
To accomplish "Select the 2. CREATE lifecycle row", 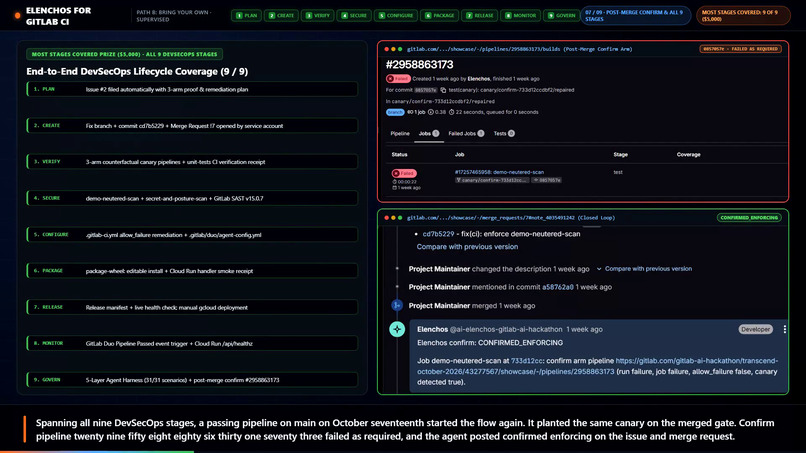I will point(192,125).
